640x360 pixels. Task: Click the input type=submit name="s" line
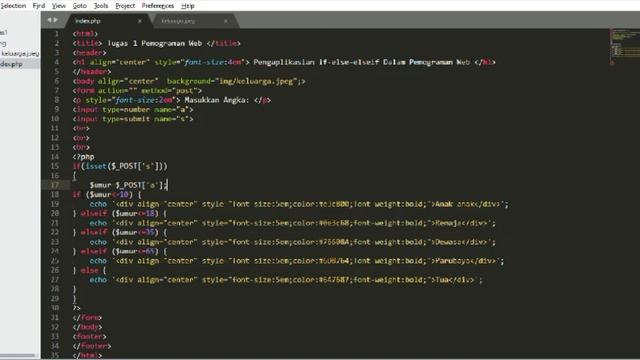[x=133, y=119]
